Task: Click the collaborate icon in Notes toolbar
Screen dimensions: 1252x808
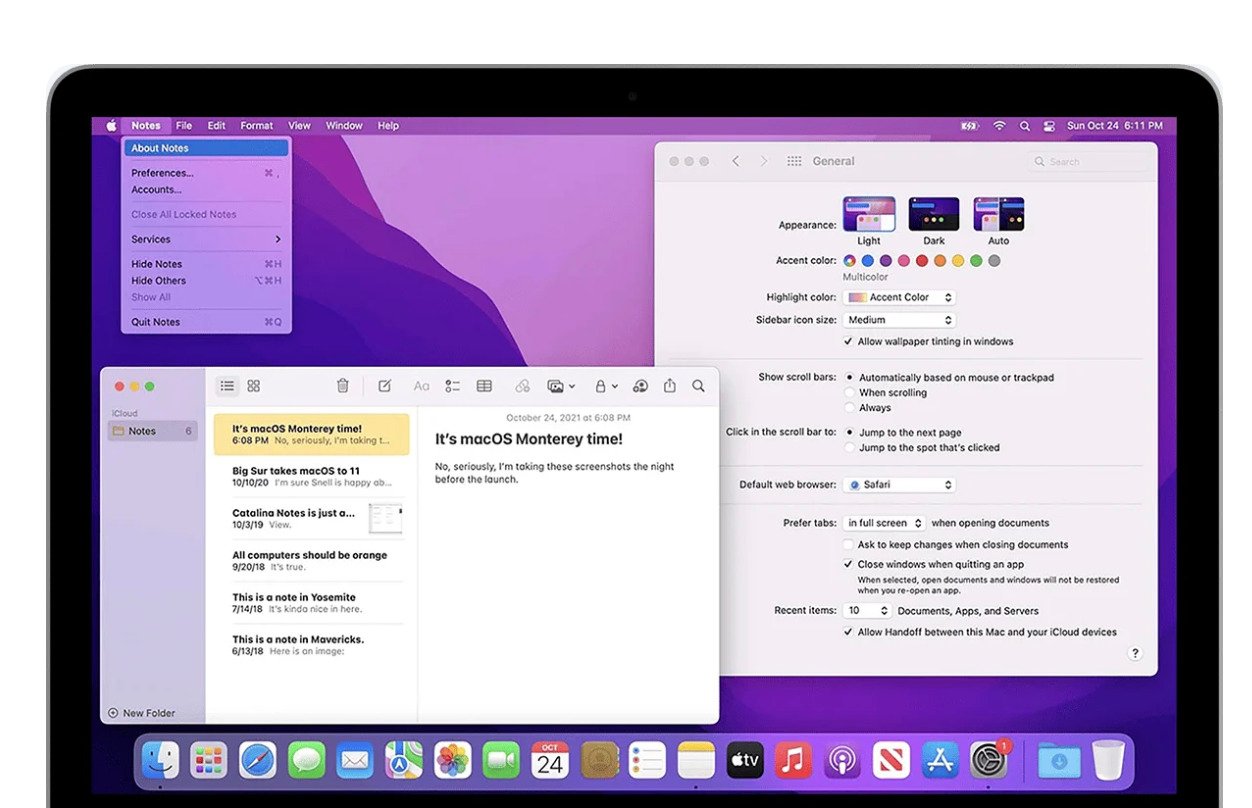Action: [x=641, y=386]
